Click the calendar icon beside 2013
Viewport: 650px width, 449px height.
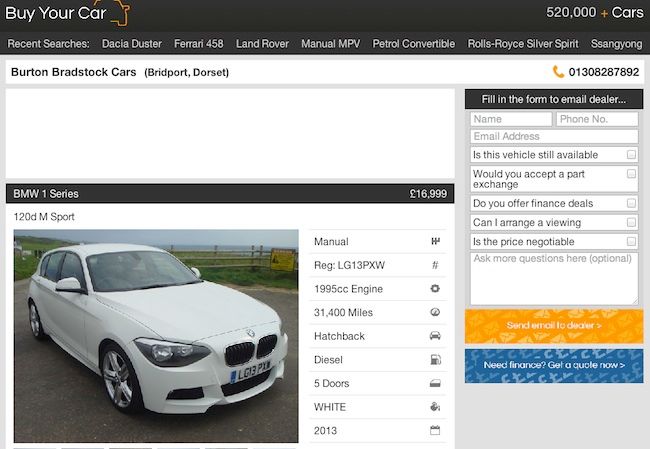pos(435,430)
